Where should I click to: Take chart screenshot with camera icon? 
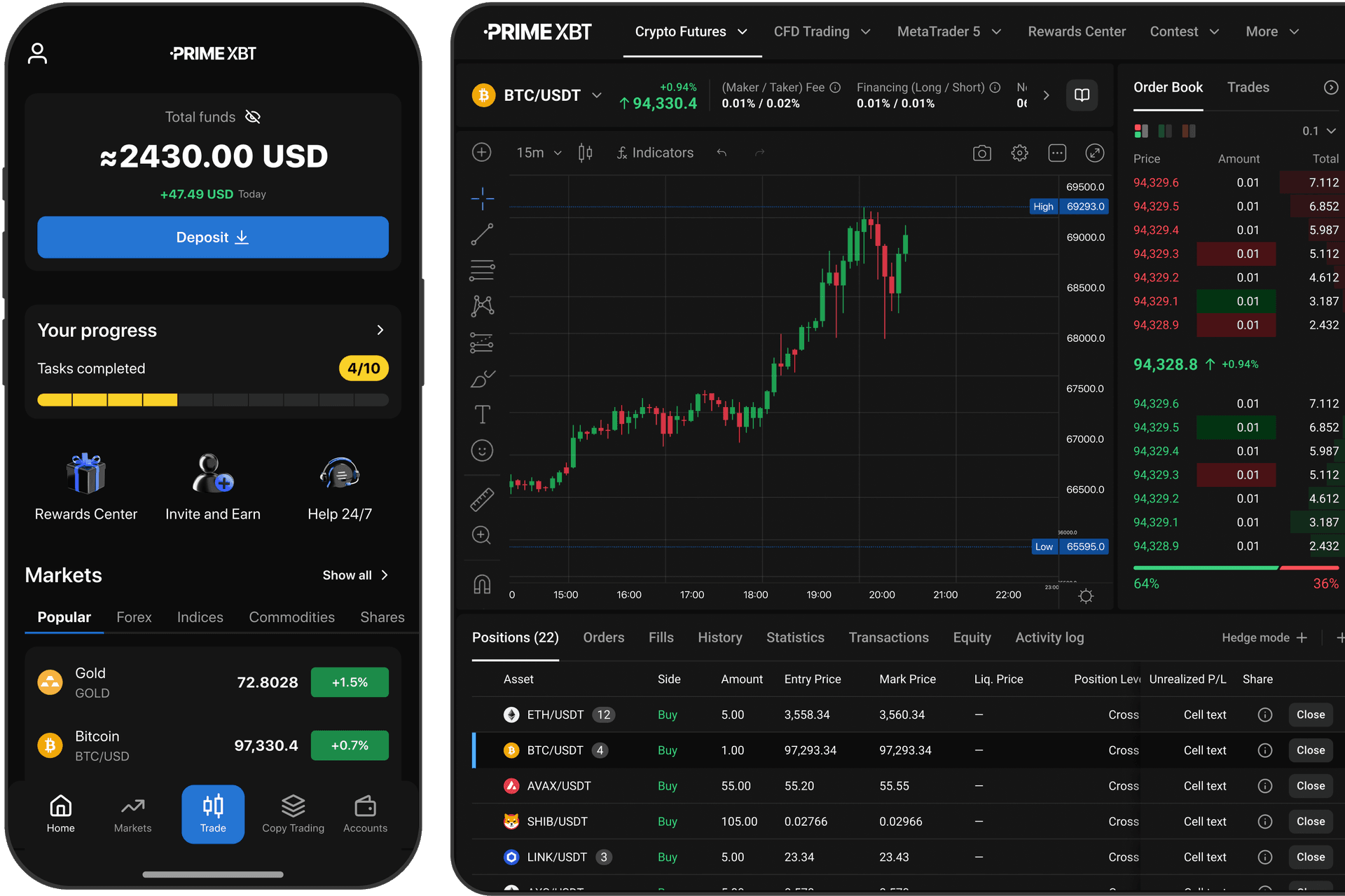[982, 153]
